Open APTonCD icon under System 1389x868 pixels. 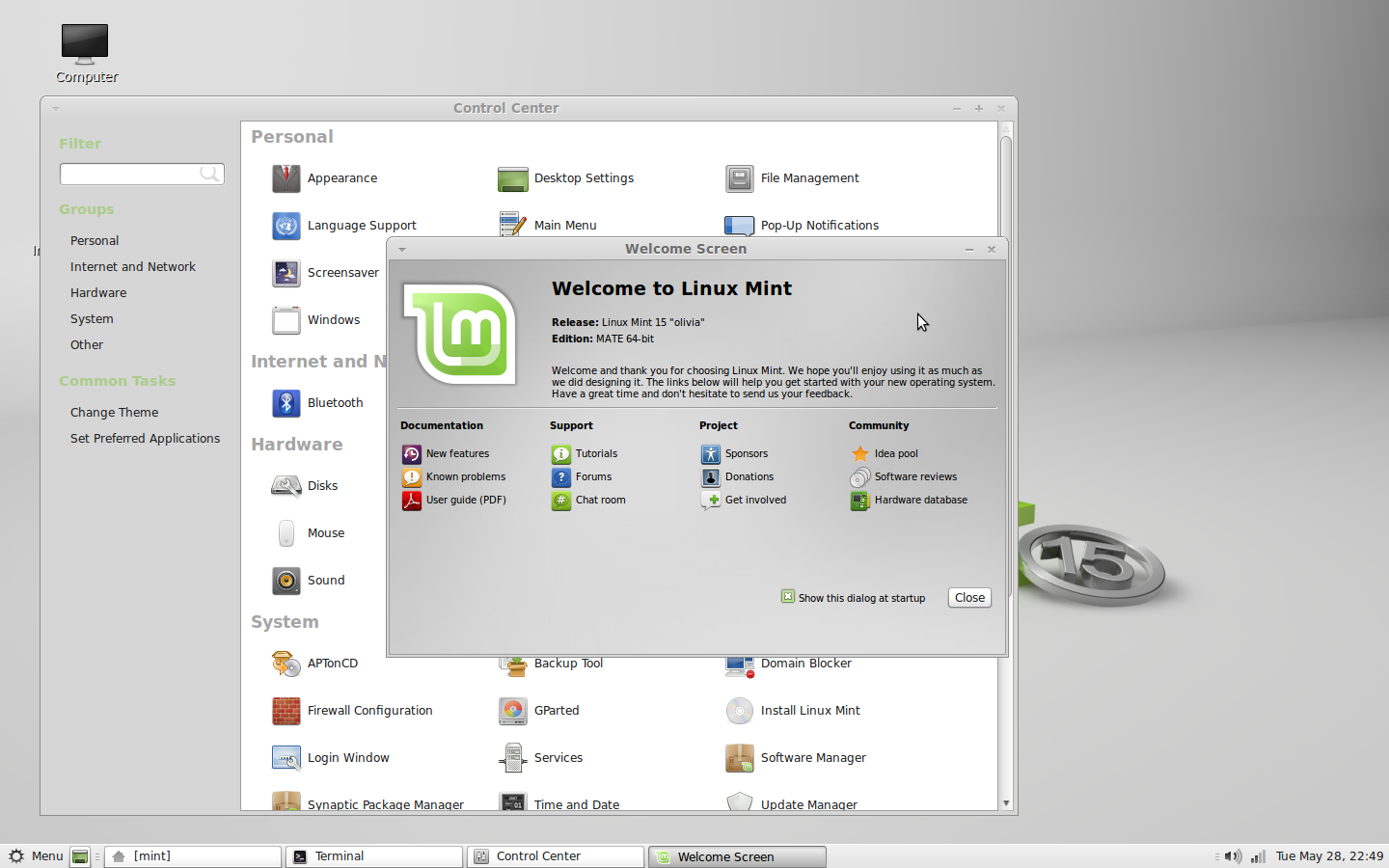286,664
